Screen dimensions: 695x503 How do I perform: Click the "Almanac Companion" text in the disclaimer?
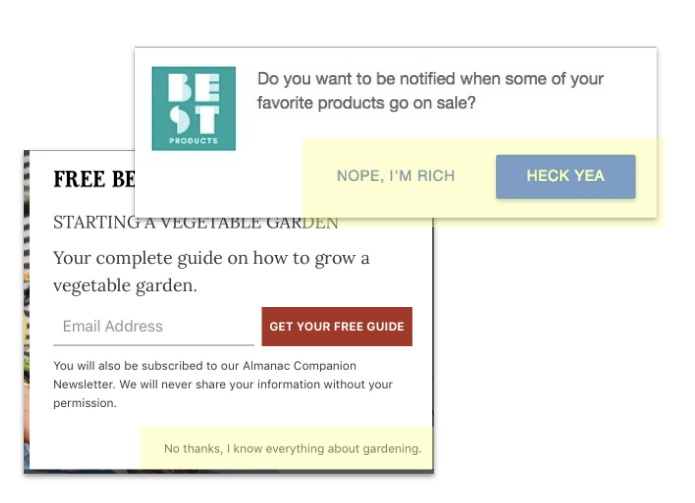tap(299, 366)
